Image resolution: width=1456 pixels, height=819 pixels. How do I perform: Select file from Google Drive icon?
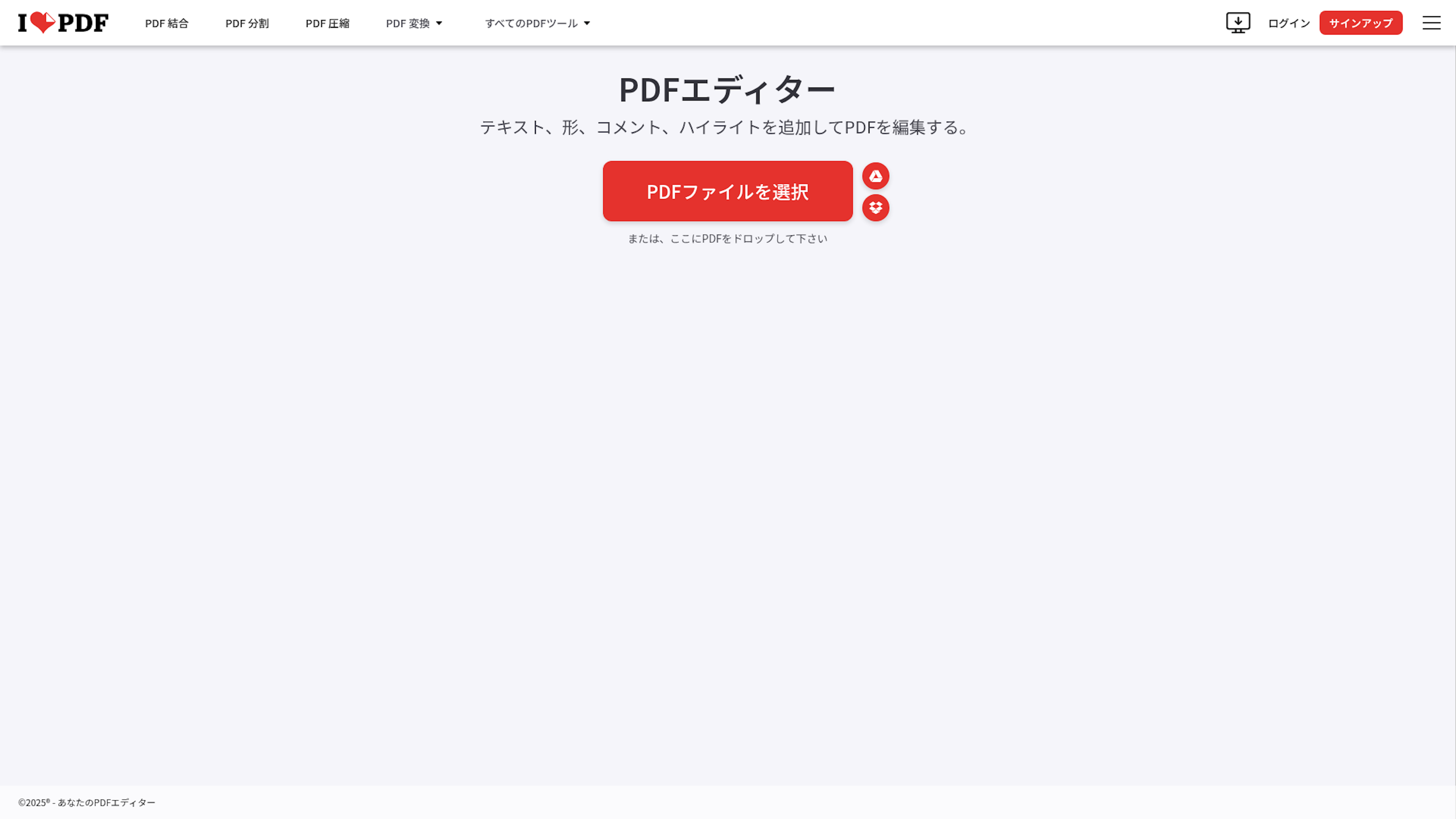[x=875, y=176]
